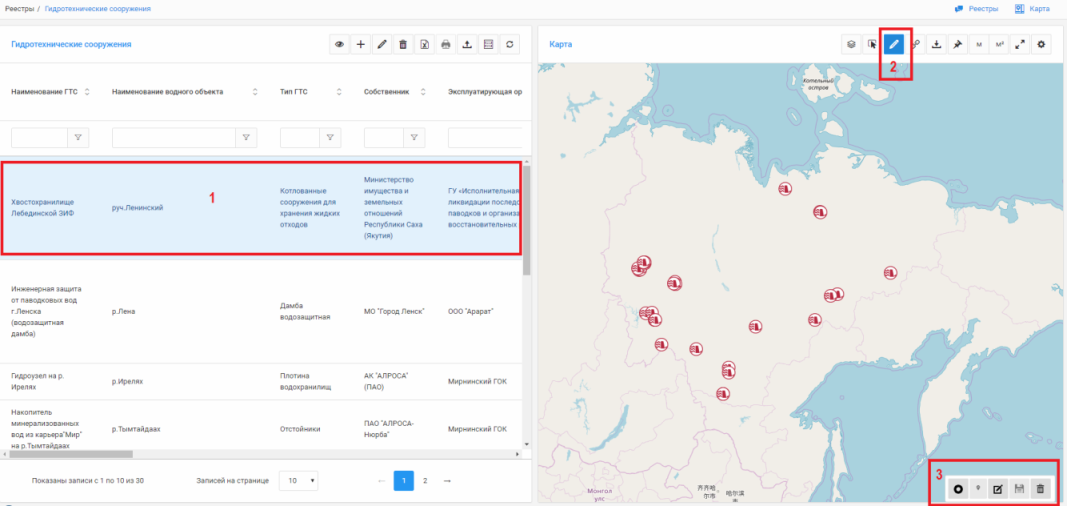Open the map layers stack icon

[850, 44]
